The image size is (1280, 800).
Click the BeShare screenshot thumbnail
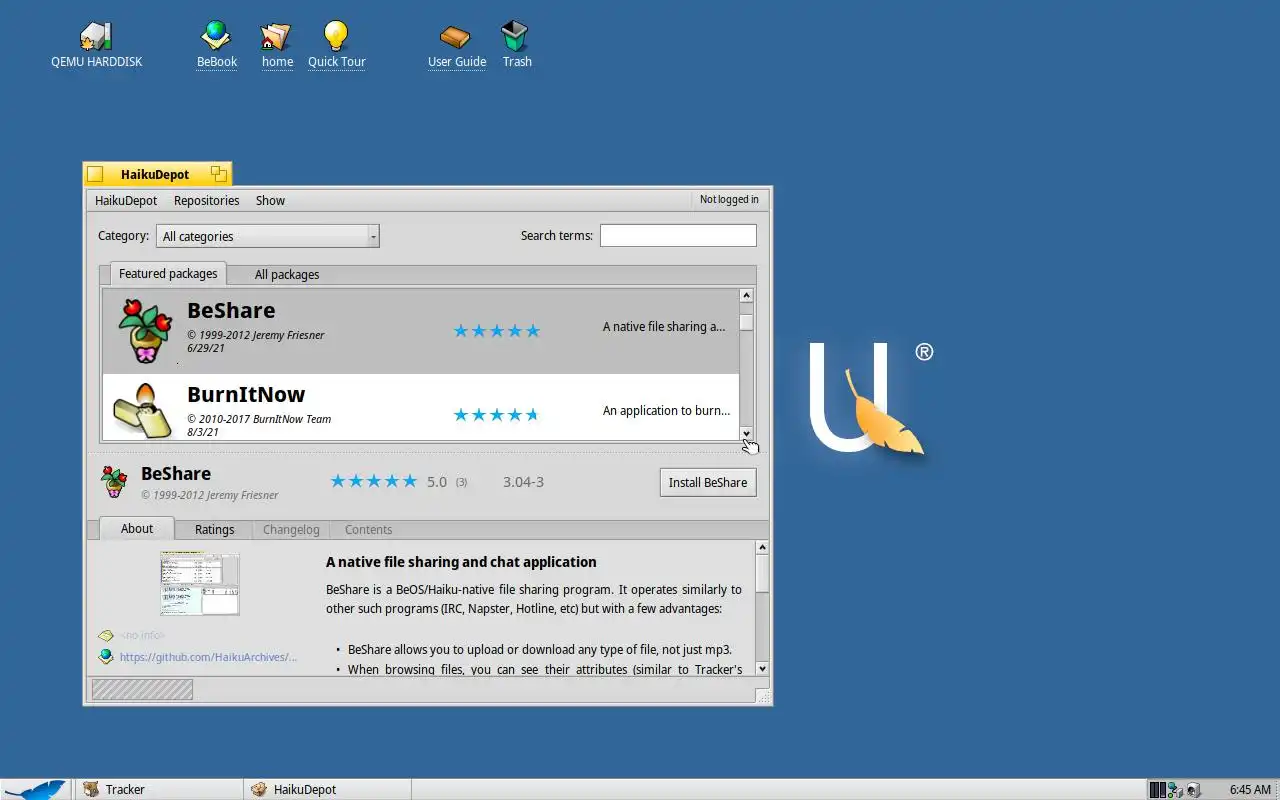200,583
